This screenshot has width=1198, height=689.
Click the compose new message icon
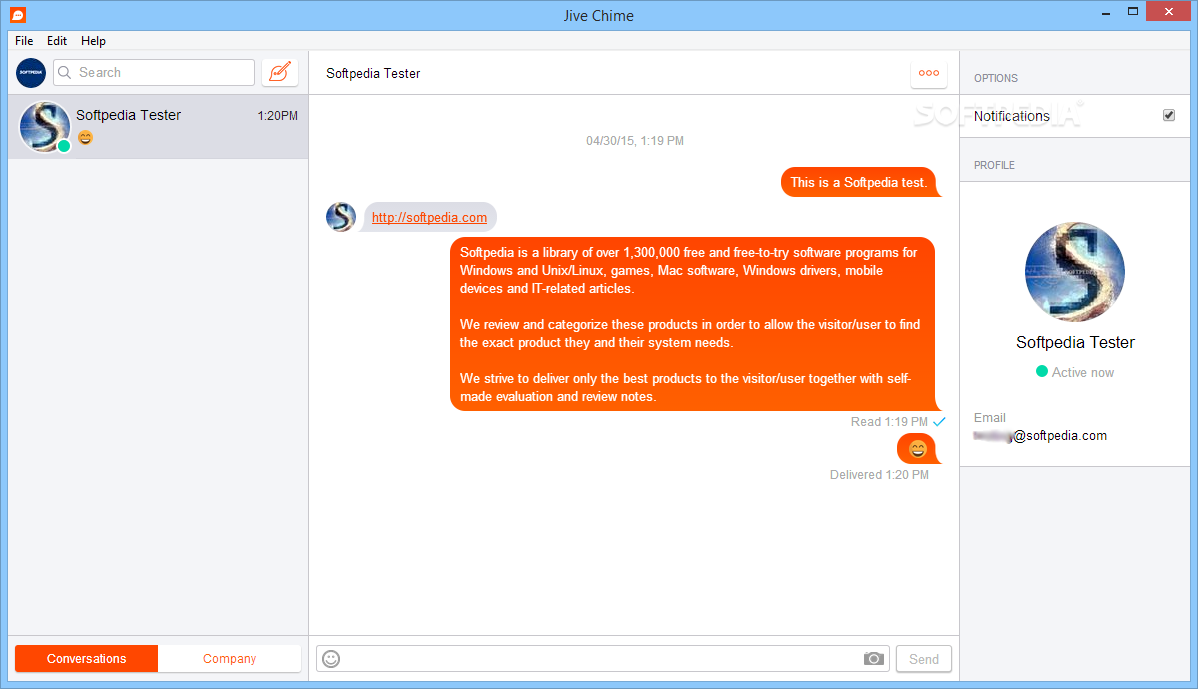[x=280, y=73]
